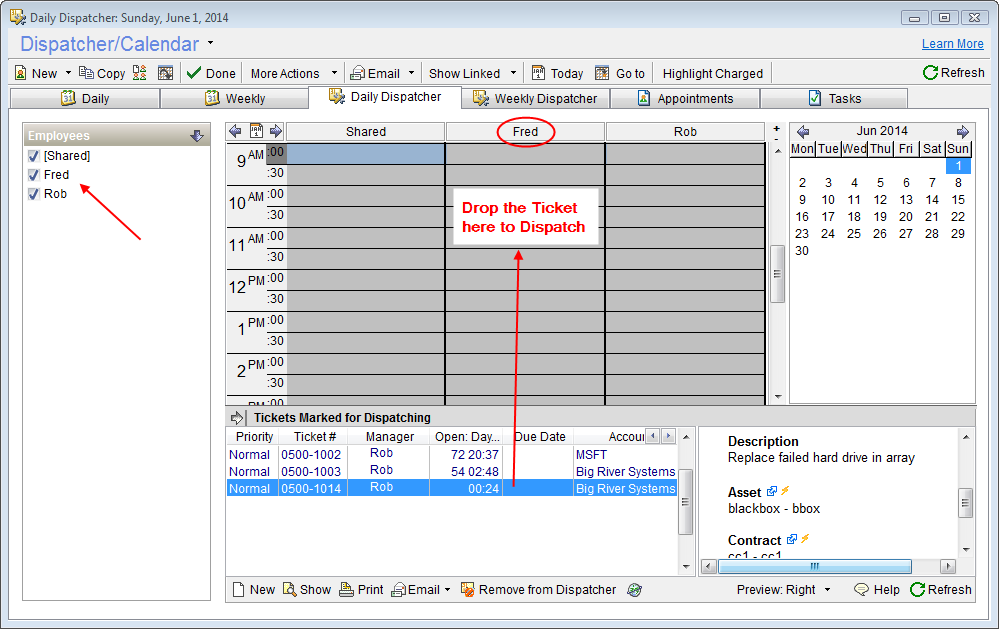Sort tickets by the Priority column
Viewport: 999px width, 629px height.
click(254, 437)
